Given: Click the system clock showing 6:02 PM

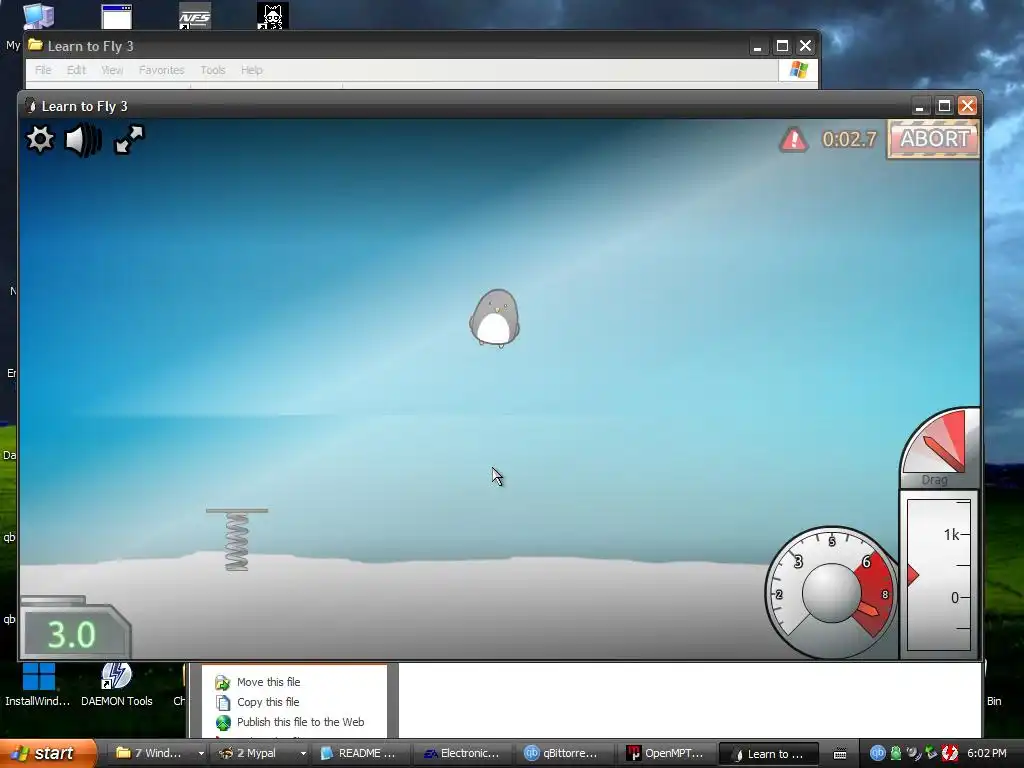Looking at the screenshot, I should 987,753.
